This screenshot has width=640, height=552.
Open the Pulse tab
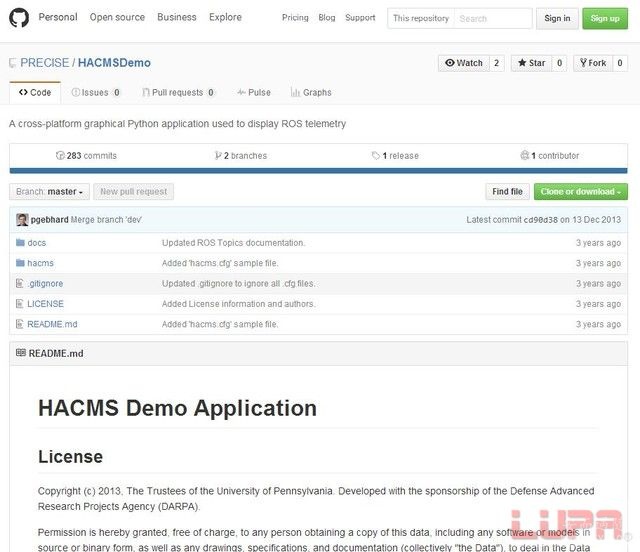(x=253, y=93)
